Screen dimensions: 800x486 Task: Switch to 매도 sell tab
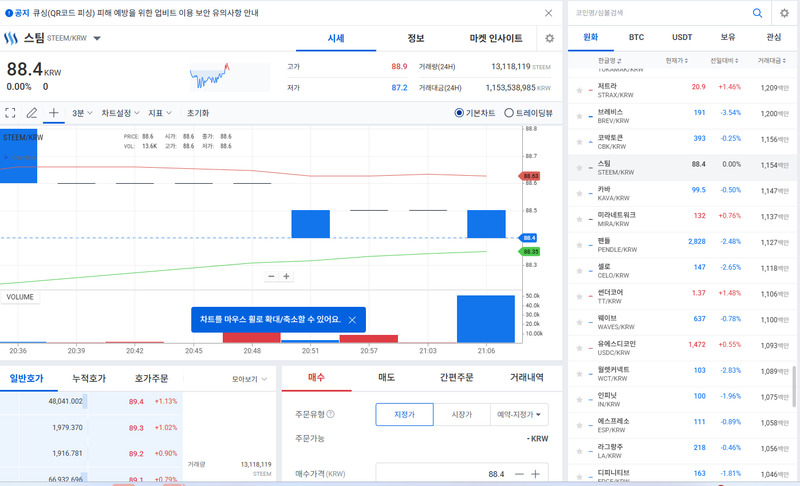pos(387,378)
